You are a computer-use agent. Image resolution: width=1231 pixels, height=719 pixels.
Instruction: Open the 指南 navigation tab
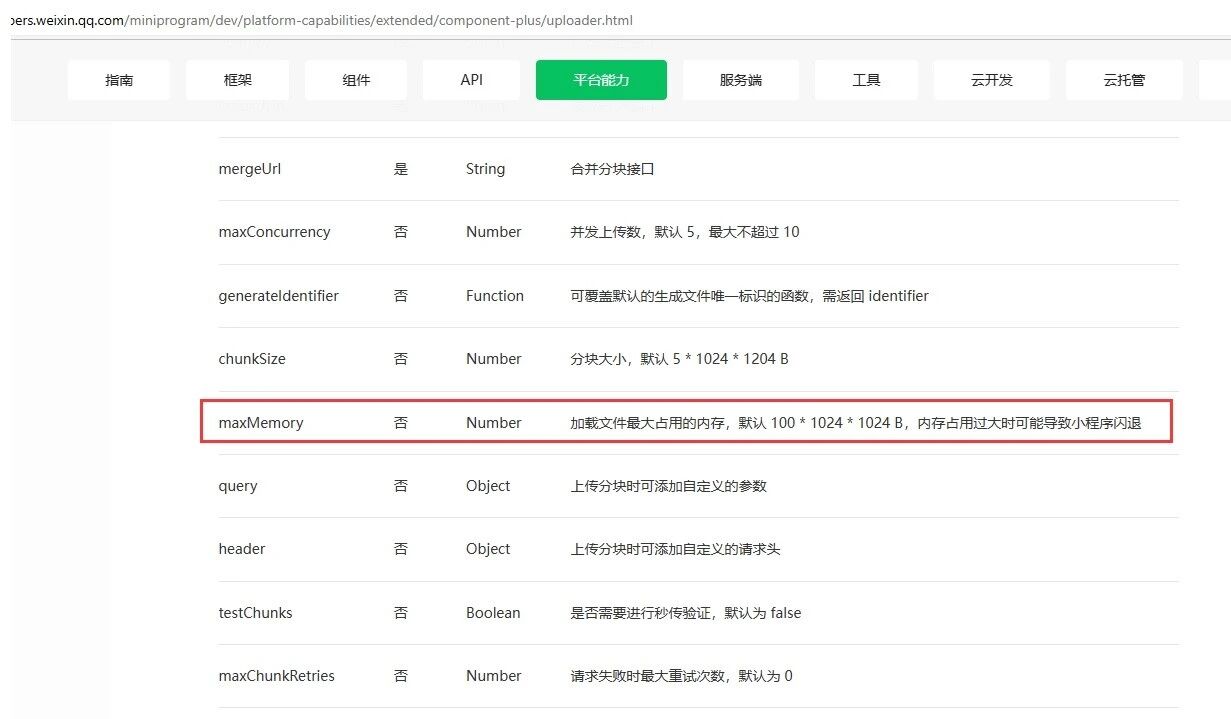119,80
